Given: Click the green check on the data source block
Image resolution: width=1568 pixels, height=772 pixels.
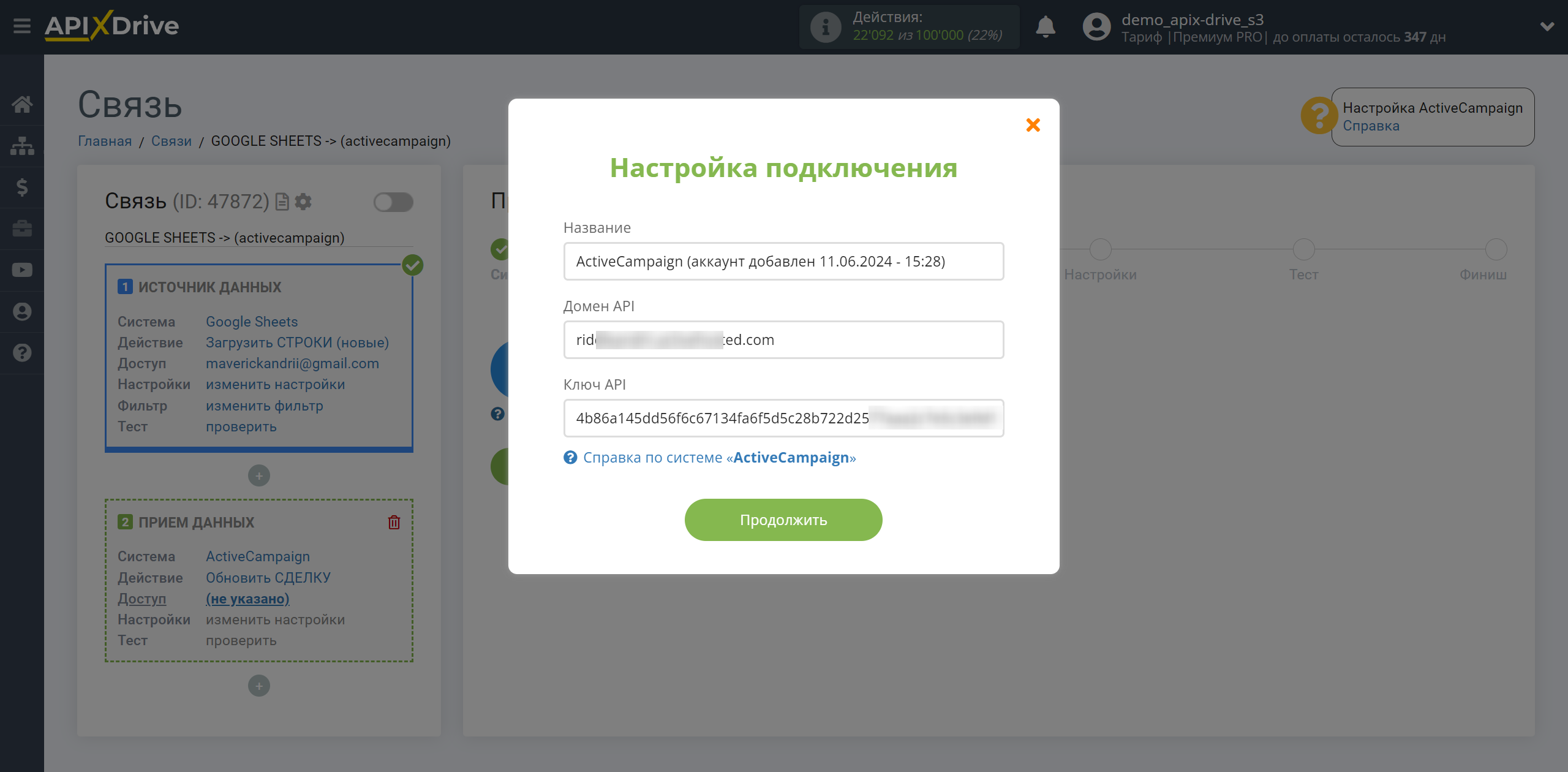Looking at the screenshot, I should [413, 265].
